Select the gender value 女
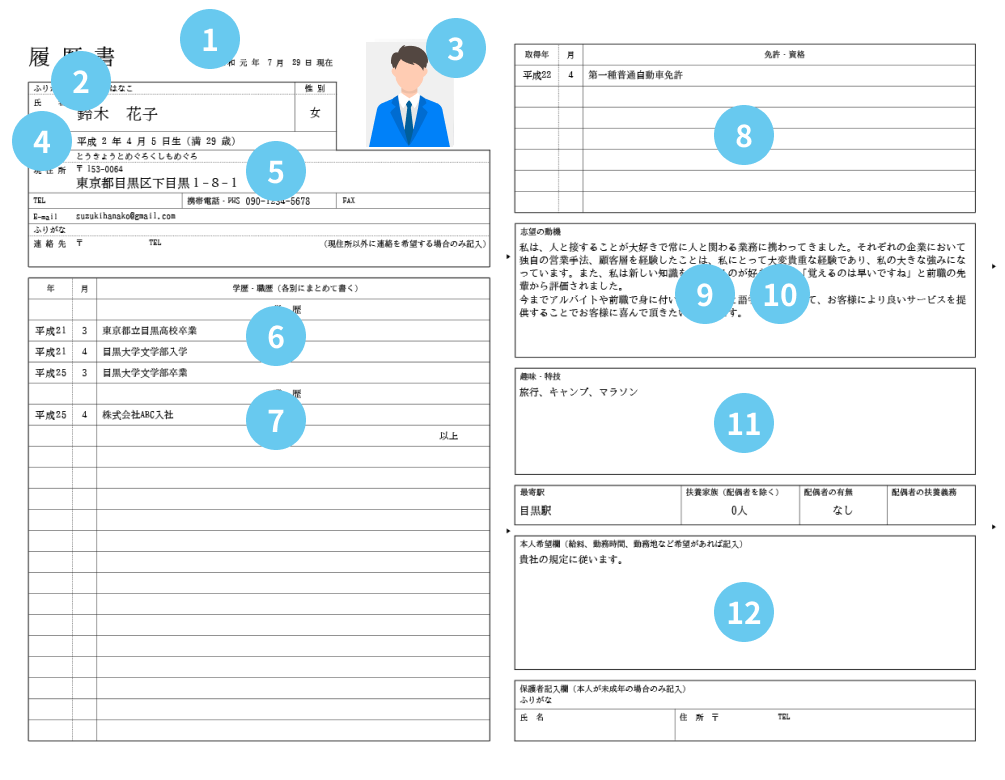Viewport: 1005px width, 780px height. coord(315,113)
